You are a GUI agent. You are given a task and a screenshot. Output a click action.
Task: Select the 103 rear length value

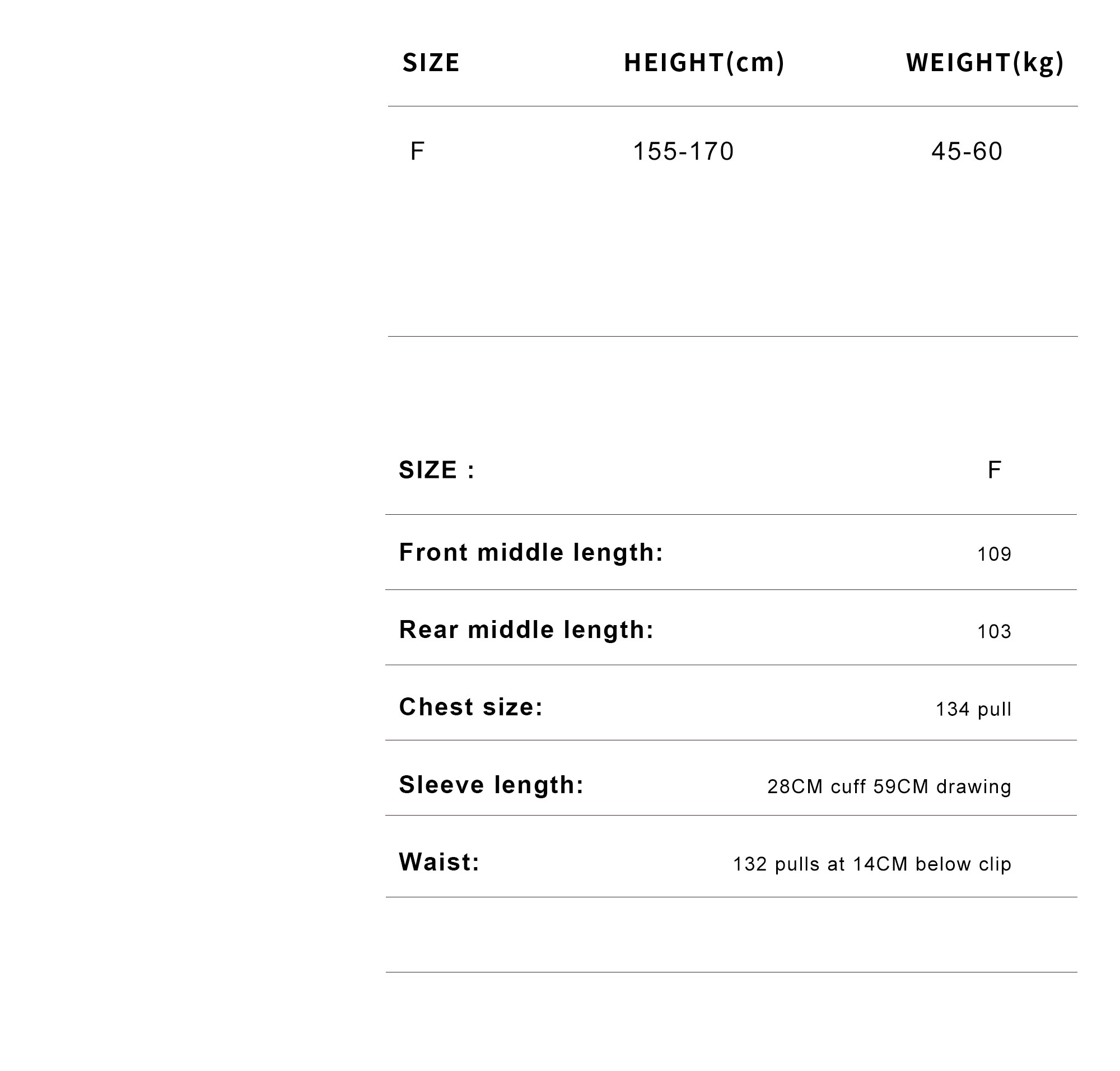coord(994,631)
